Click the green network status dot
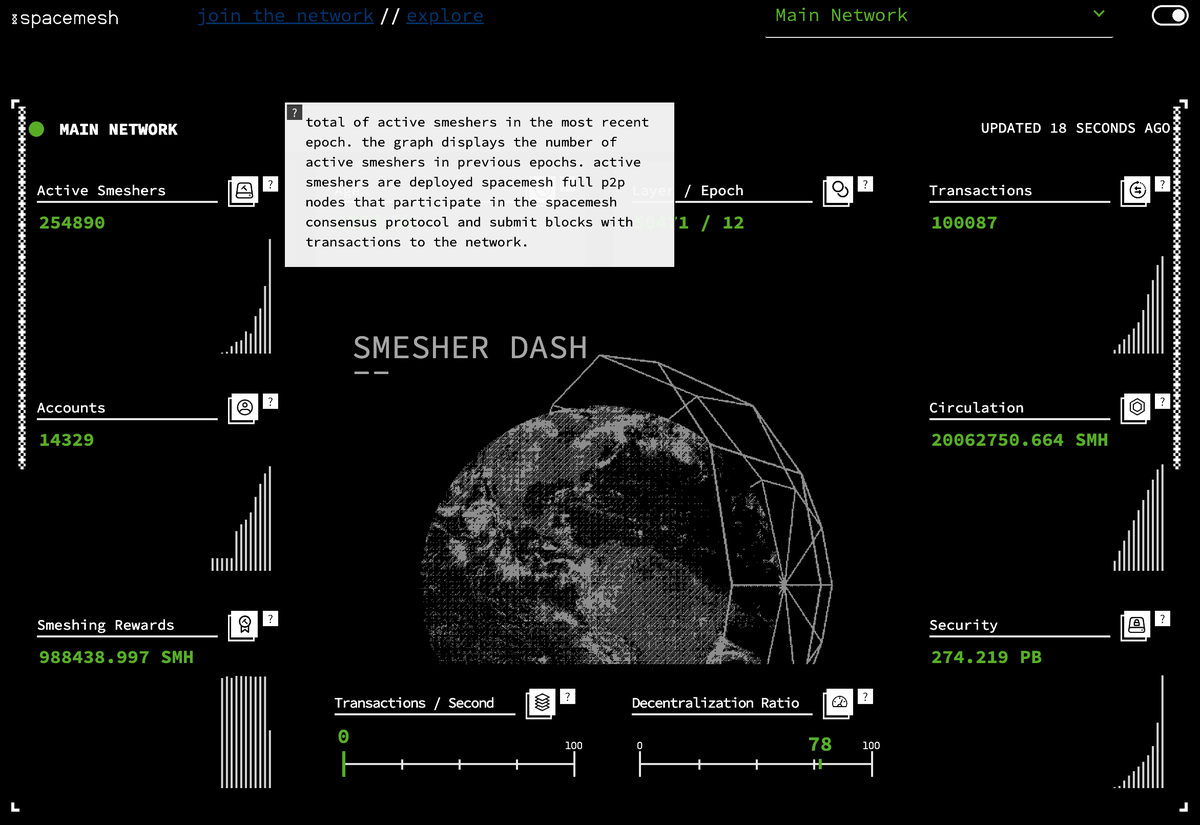Image resolution: width=1200 pixels, height=825 pixels. click(36, 129)
